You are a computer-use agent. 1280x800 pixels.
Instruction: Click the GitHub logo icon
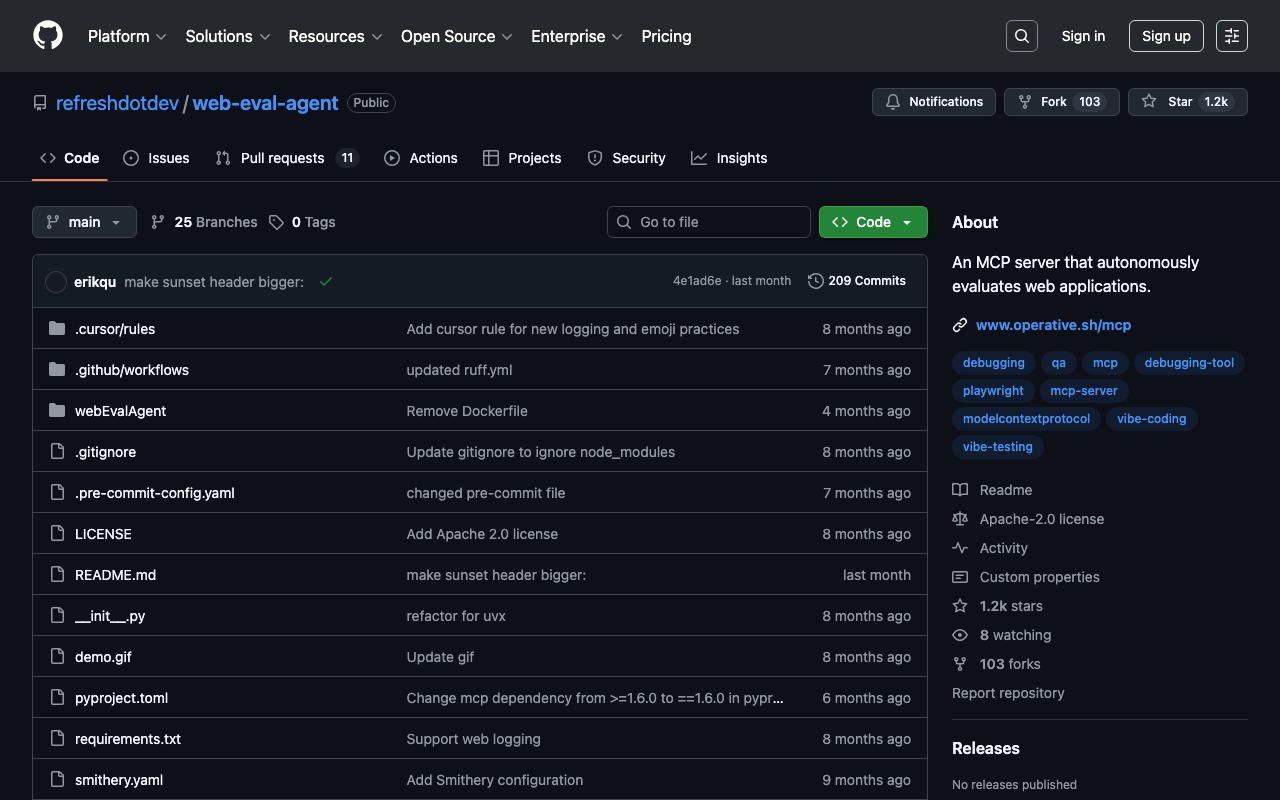[x=48, y=36]
